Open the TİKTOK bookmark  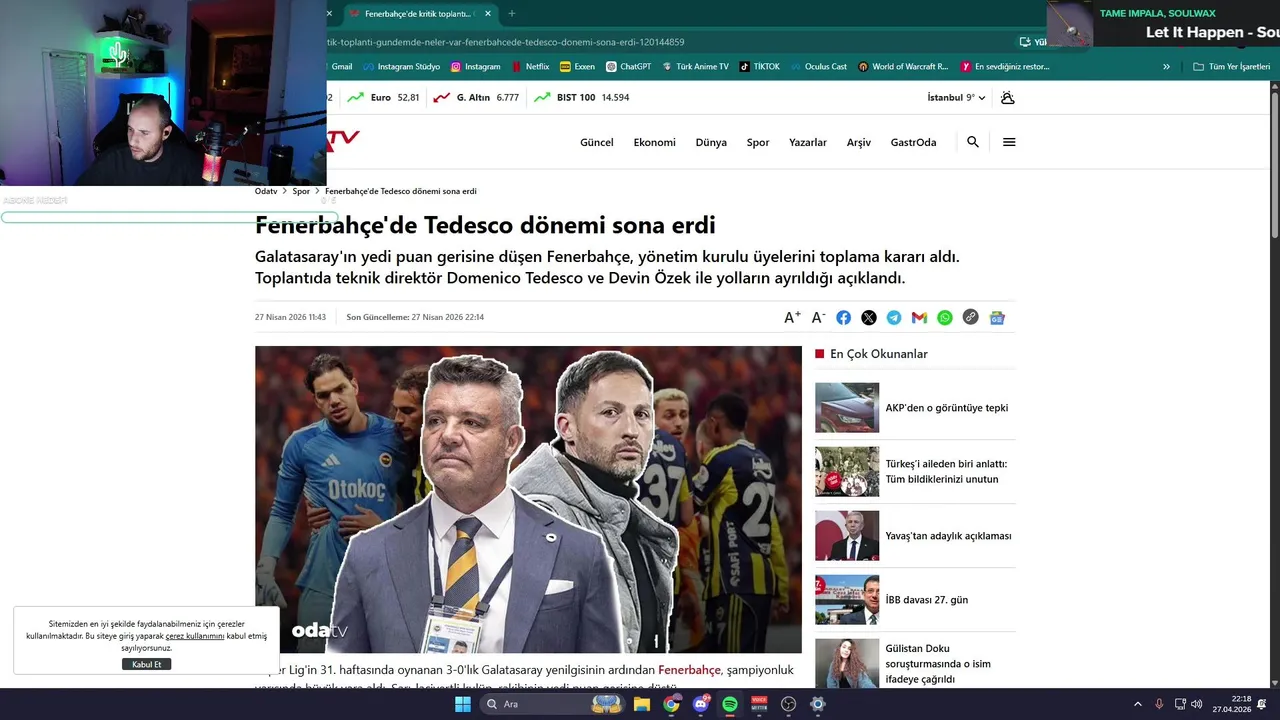click(759, 67)
